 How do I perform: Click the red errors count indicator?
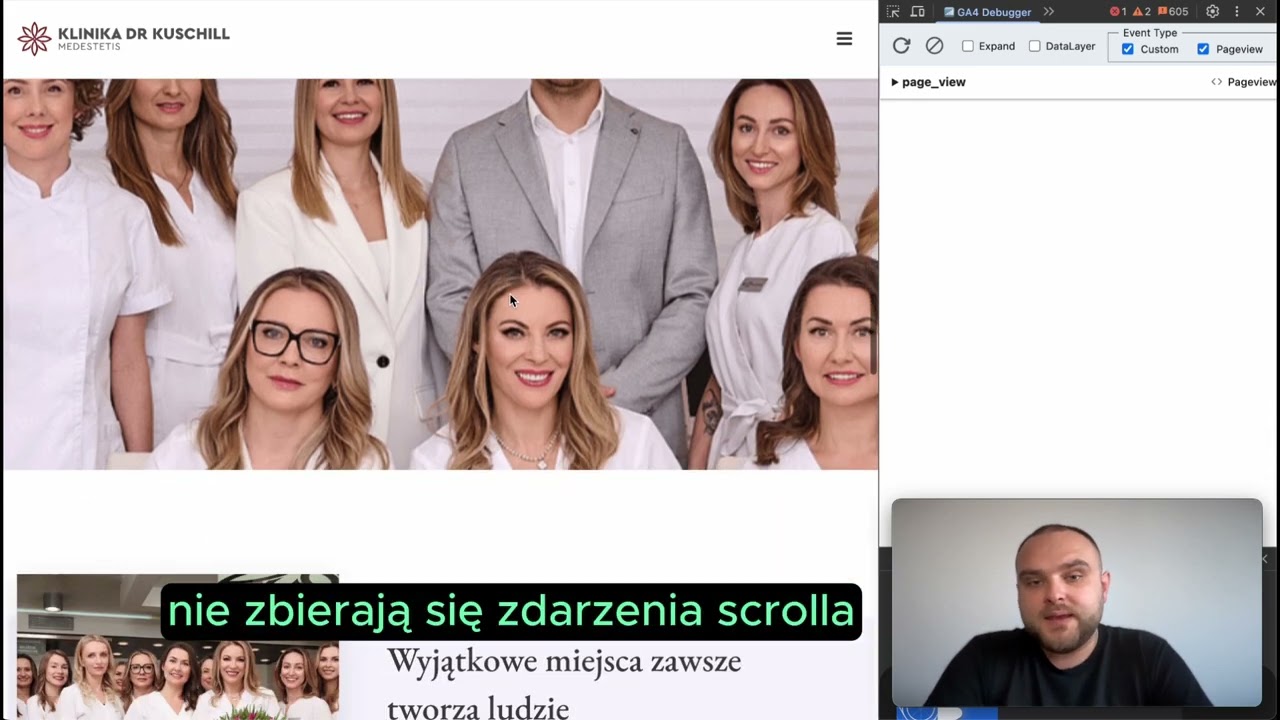click(1118, 12)
